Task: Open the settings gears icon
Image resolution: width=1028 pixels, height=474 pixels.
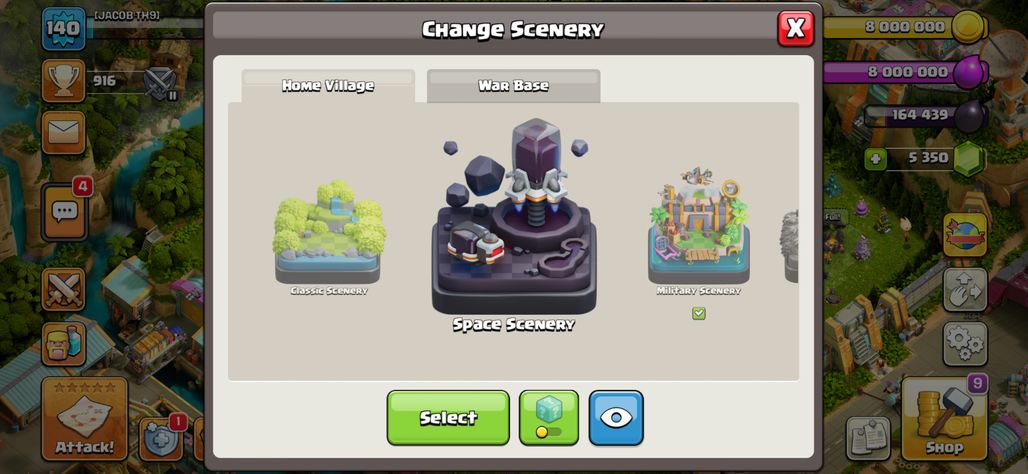Action: tap(965, 344)
